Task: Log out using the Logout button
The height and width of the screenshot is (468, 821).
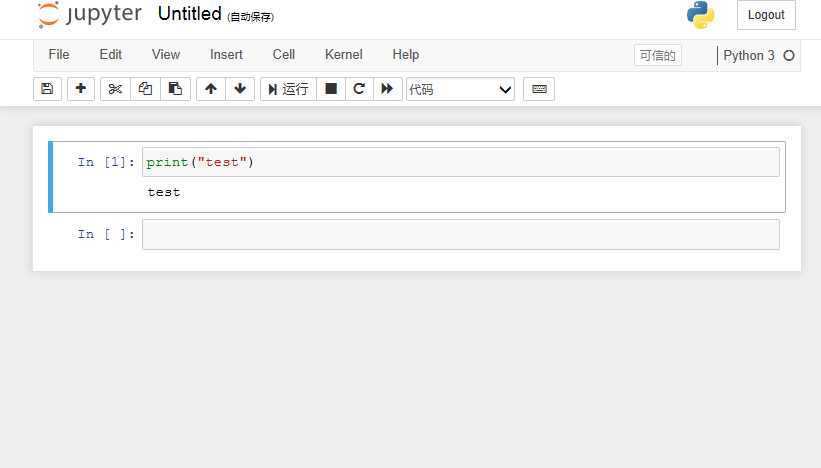Action: point(766,15)
